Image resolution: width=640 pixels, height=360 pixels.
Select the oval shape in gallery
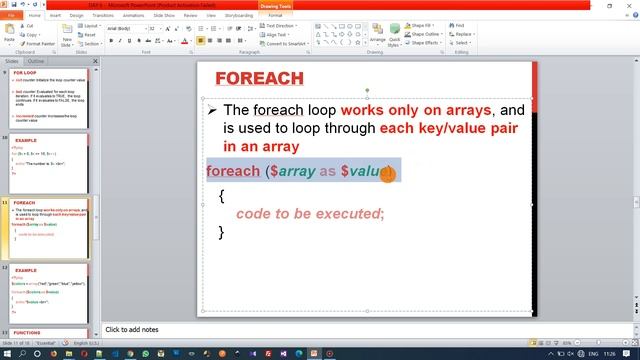click(350, 26)
